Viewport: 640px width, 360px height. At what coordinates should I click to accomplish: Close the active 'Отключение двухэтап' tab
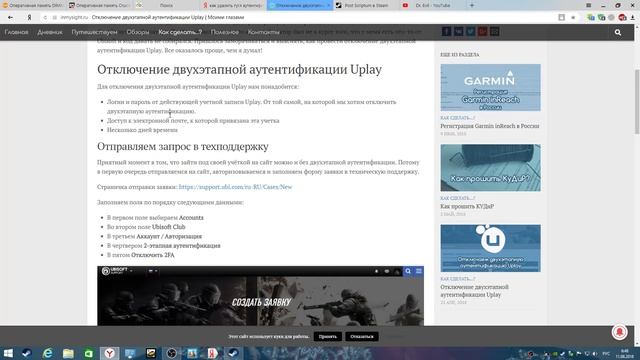pos(329,5)
